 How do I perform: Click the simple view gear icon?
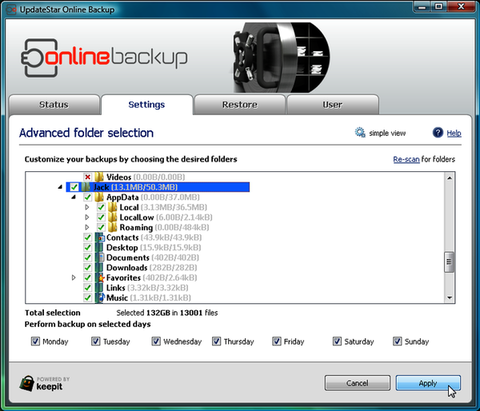[x=360, y=133]
